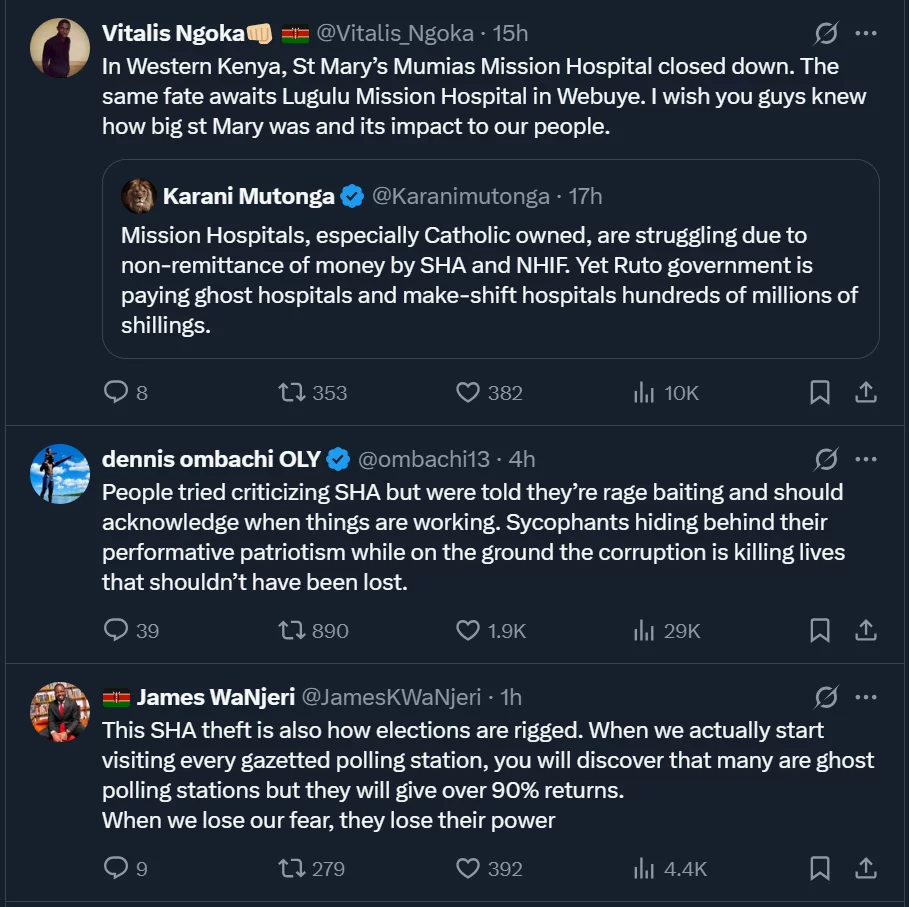
Task: Share Vitalis Ngoka's post
Action: (866, 393)
